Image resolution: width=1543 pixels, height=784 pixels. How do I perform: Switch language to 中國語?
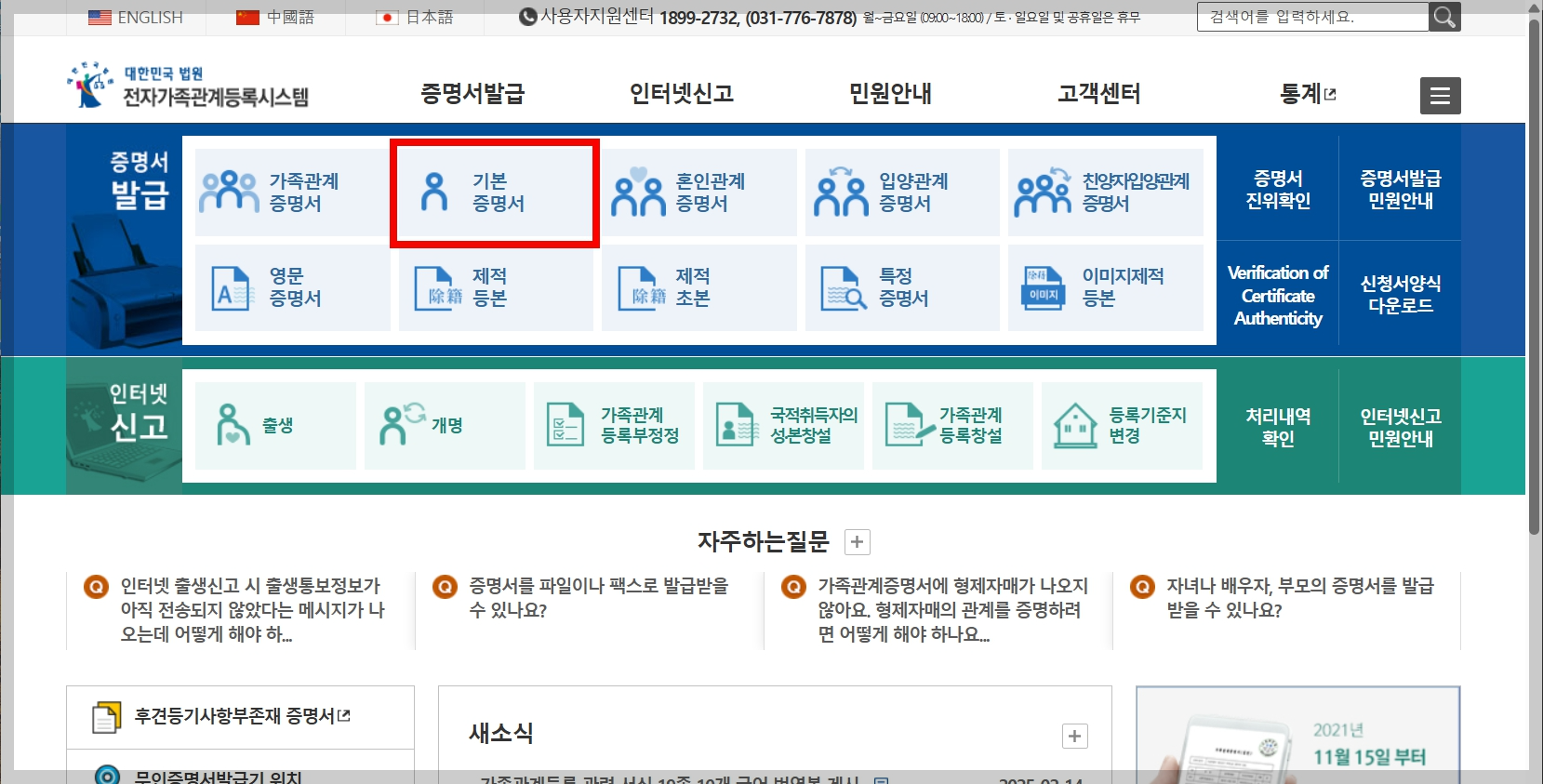(x=290, y=18)
